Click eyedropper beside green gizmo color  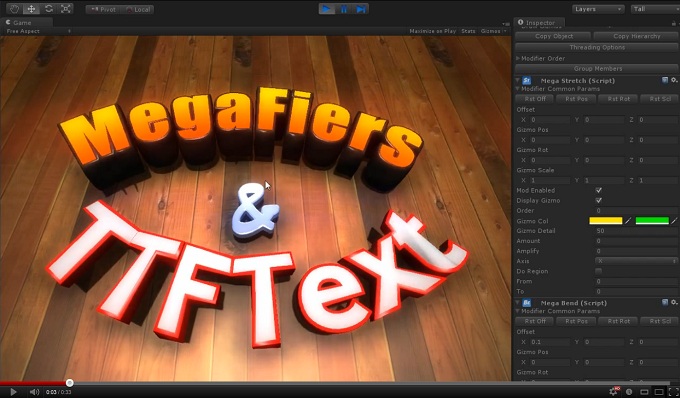pyautogui.click(x=674, y=221)
